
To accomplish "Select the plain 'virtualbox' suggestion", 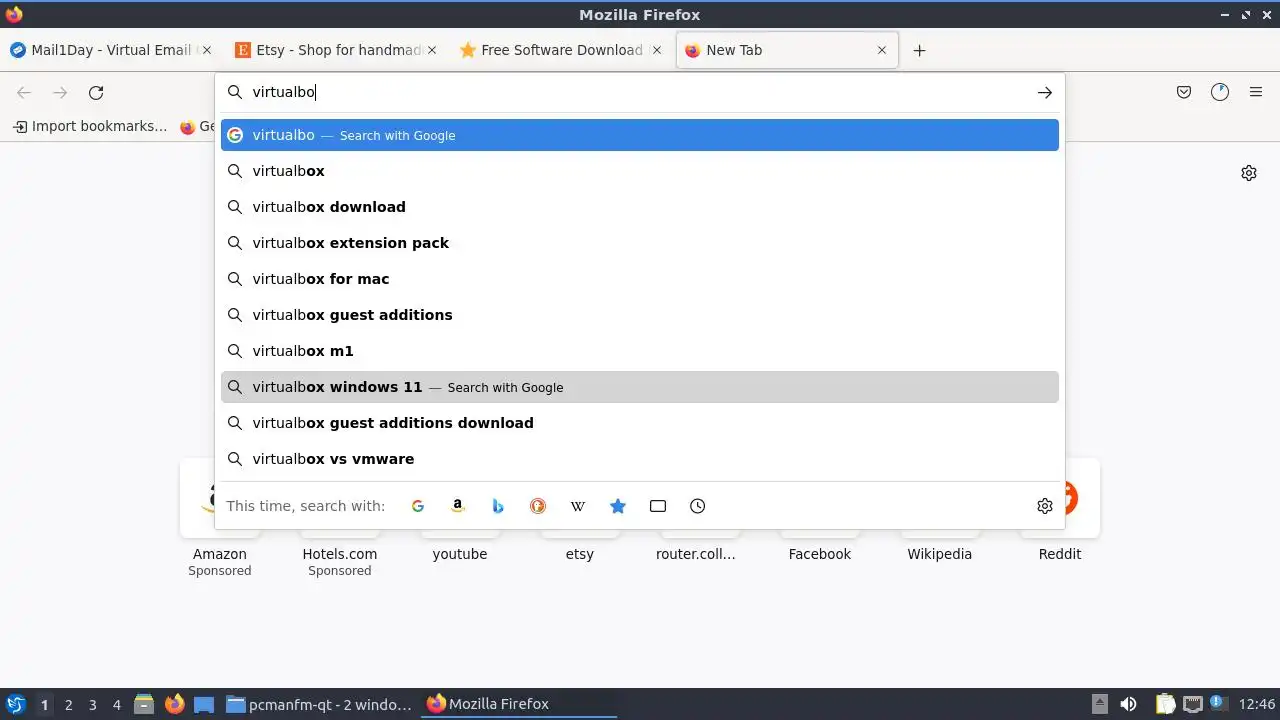I will [x=640, y=171].
